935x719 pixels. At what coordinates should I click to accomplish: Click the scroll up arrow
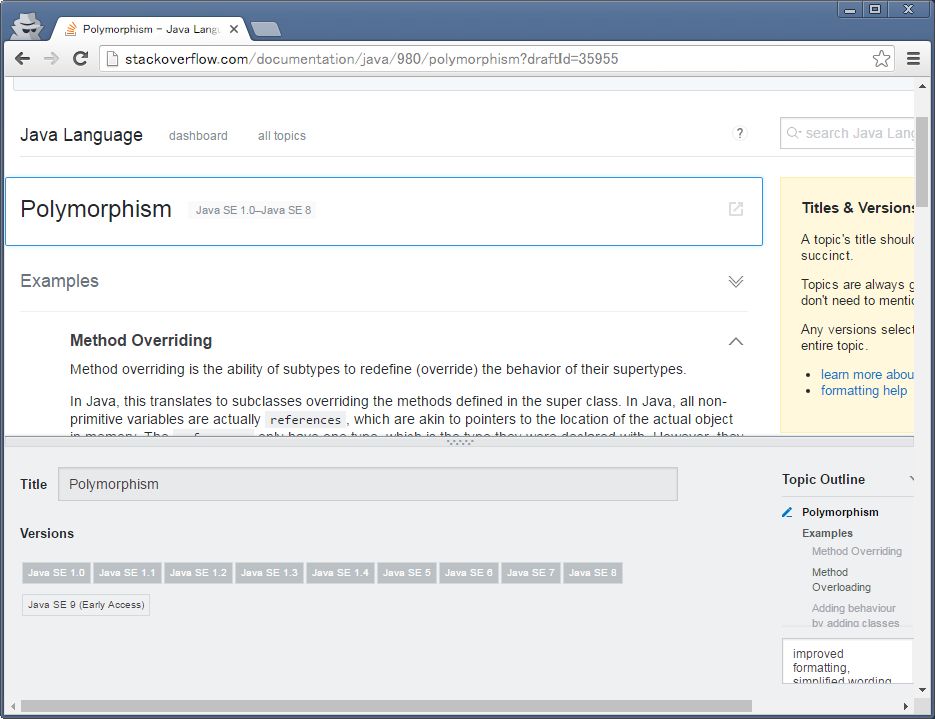(x=922, y=86)
